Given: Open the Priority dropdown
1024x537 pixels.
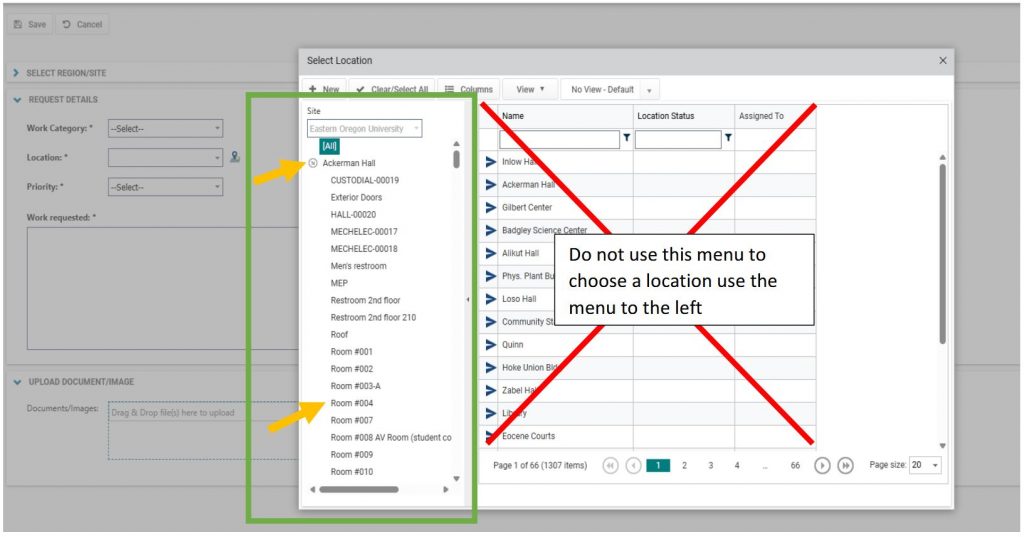Looking at the screenshot, I should coord(165,187).
